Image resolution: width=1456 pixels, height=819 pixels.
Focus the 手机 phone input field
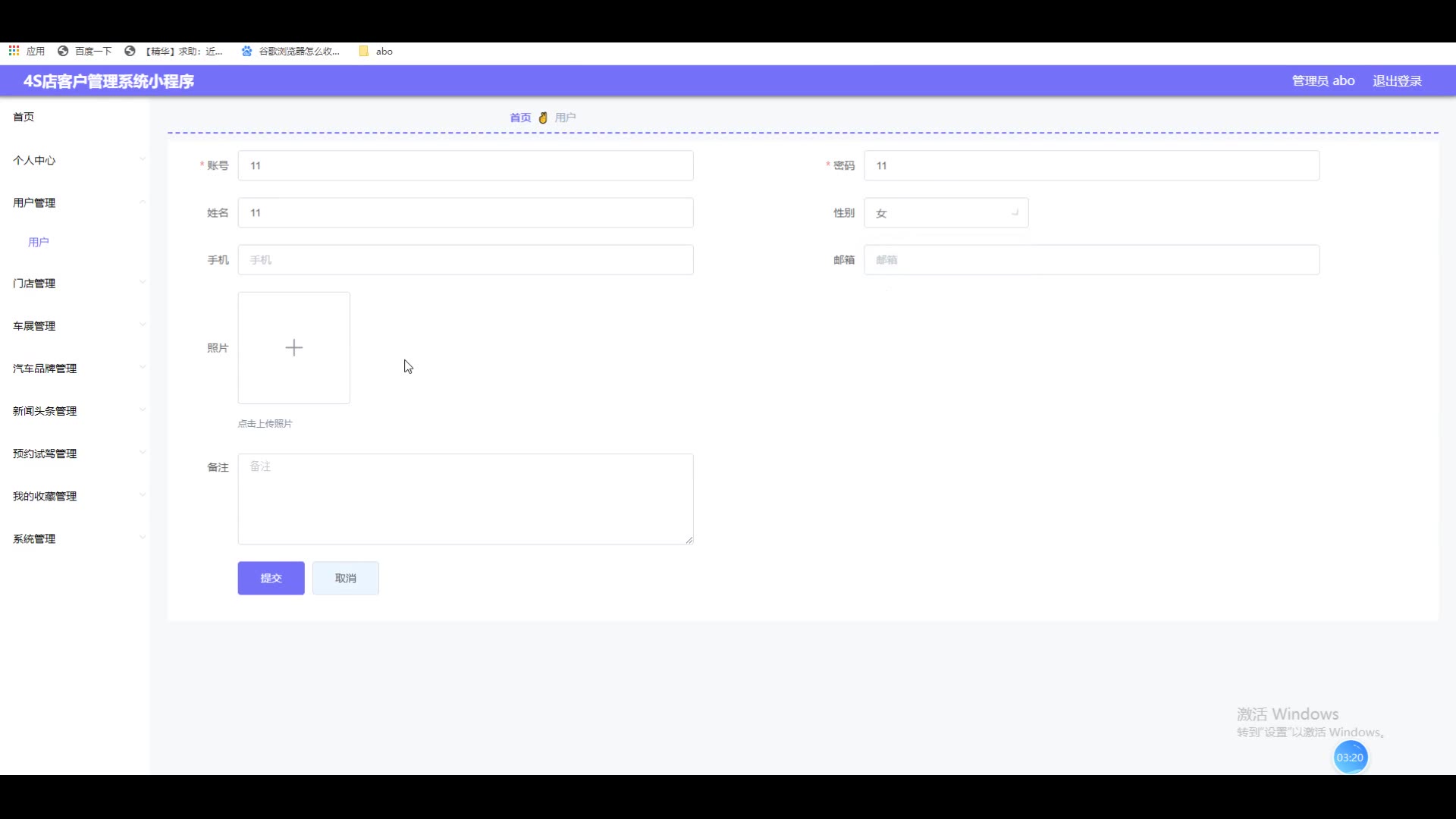tap(465, 260)
